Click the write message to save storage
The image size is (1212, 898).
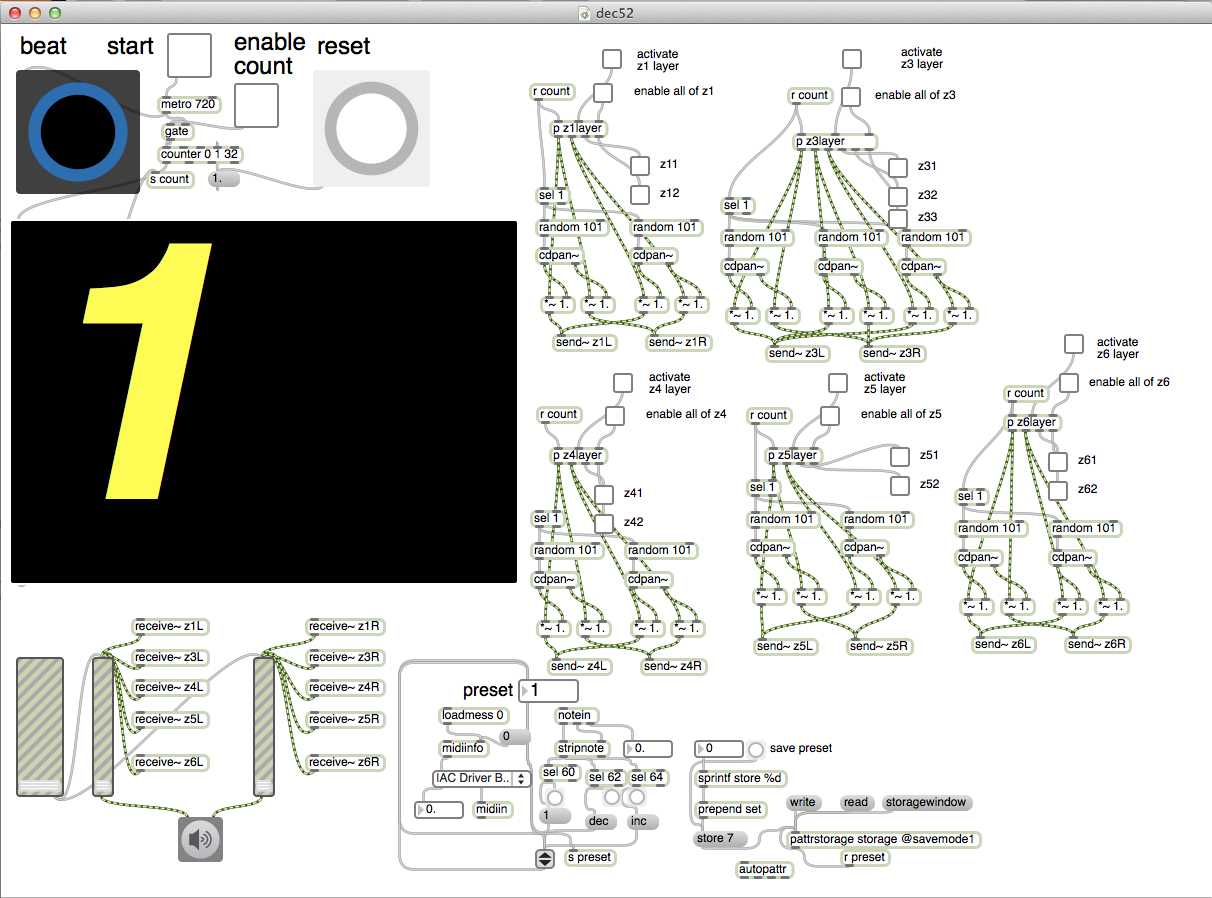tap(802, 802)
